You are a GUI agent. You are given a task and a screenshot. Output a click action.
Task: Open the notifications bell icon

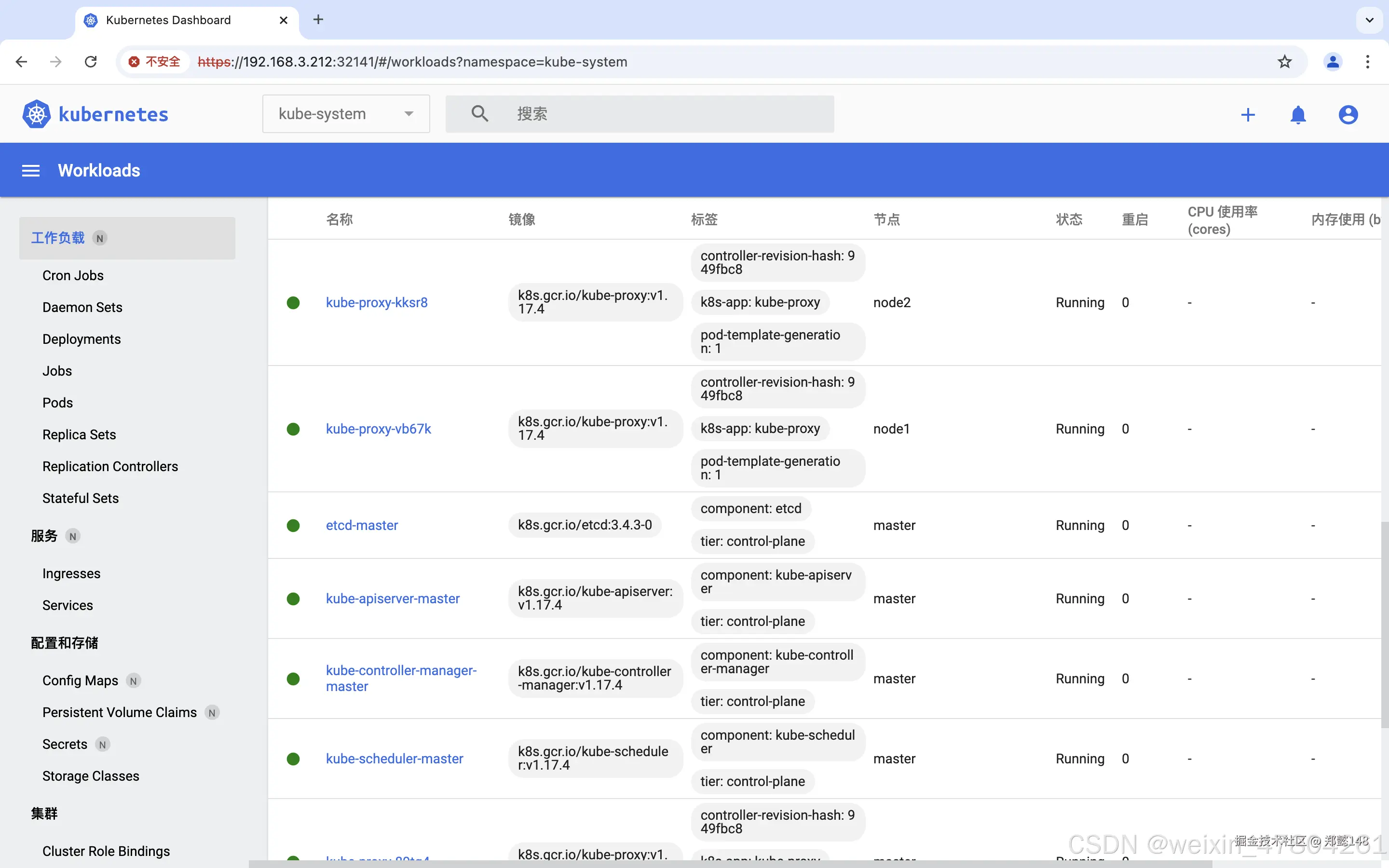(x=1298, y=115)
